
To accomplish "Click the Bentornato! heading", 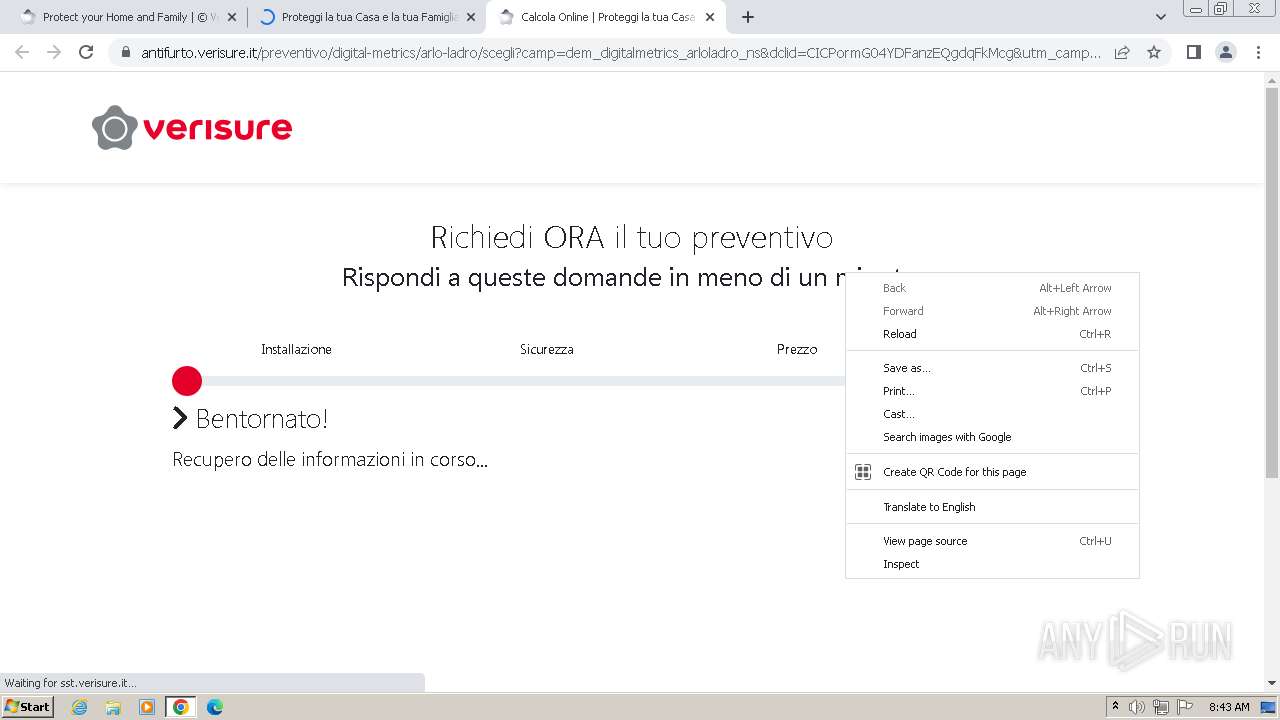I will (x=262, y=419).
